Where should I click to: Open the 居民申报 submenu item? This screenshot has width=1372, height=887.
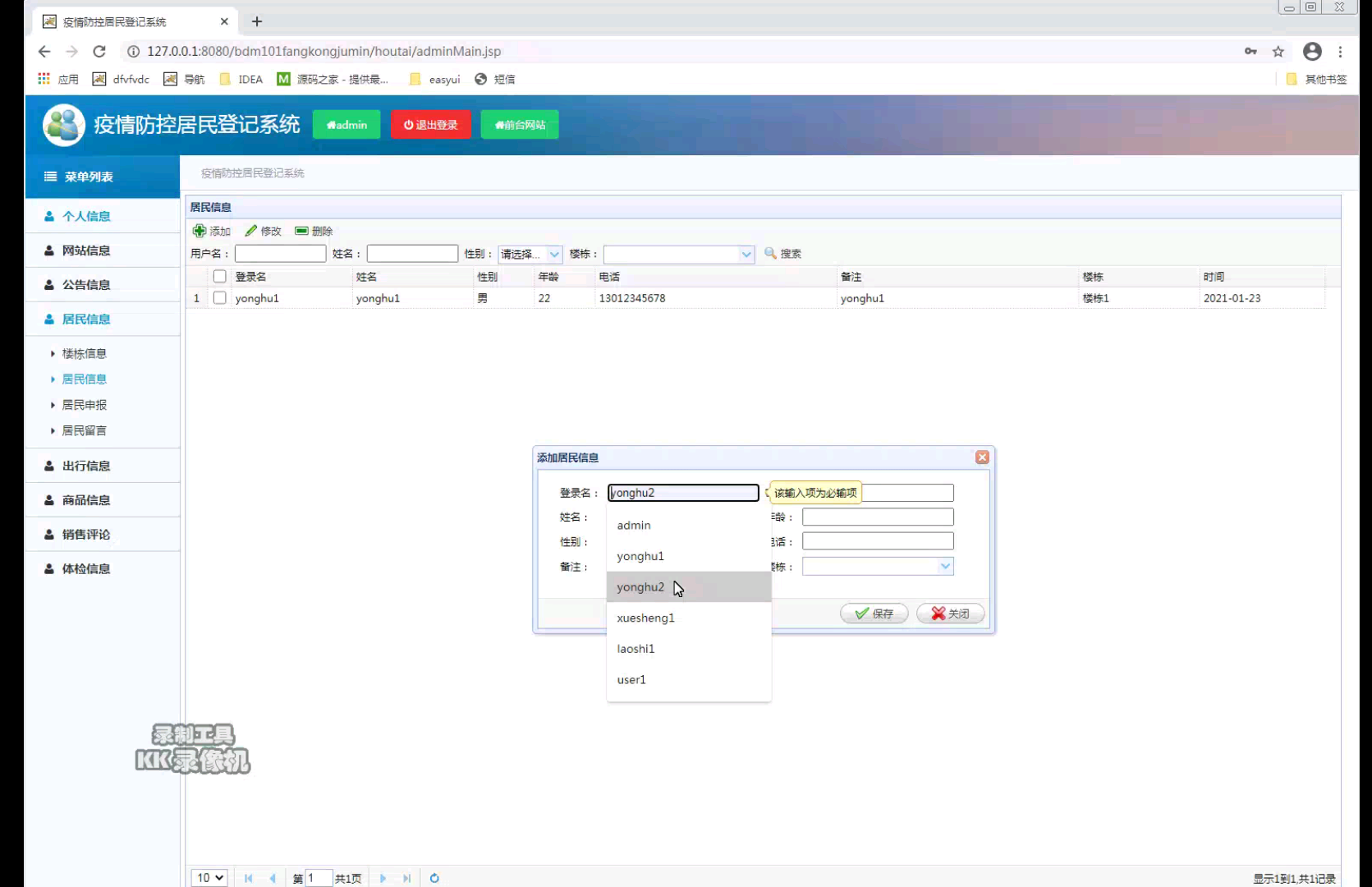[84, 405]
